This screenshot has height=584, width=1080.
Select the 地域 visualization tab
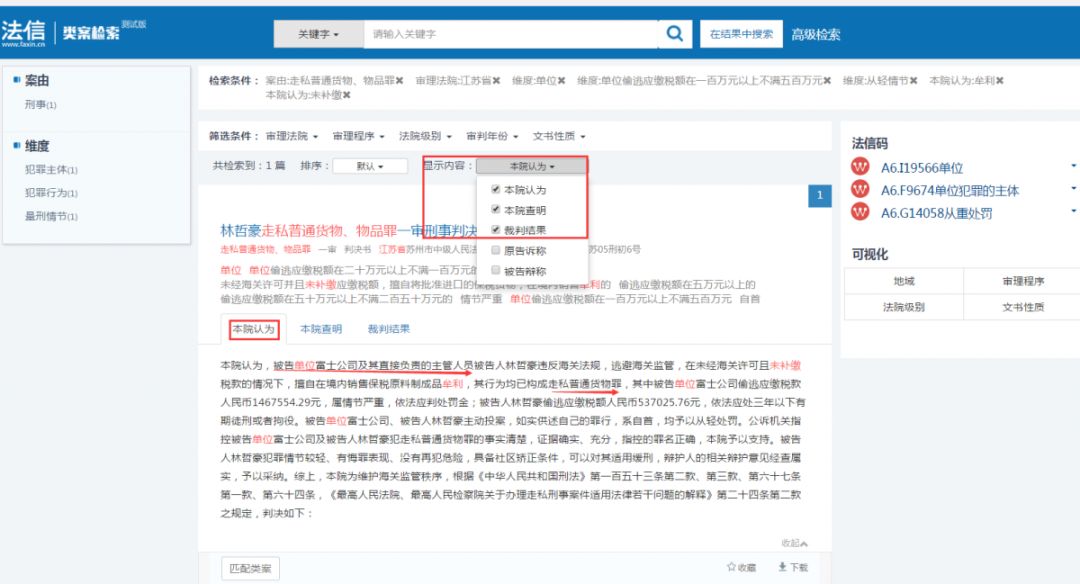point(904,281)
